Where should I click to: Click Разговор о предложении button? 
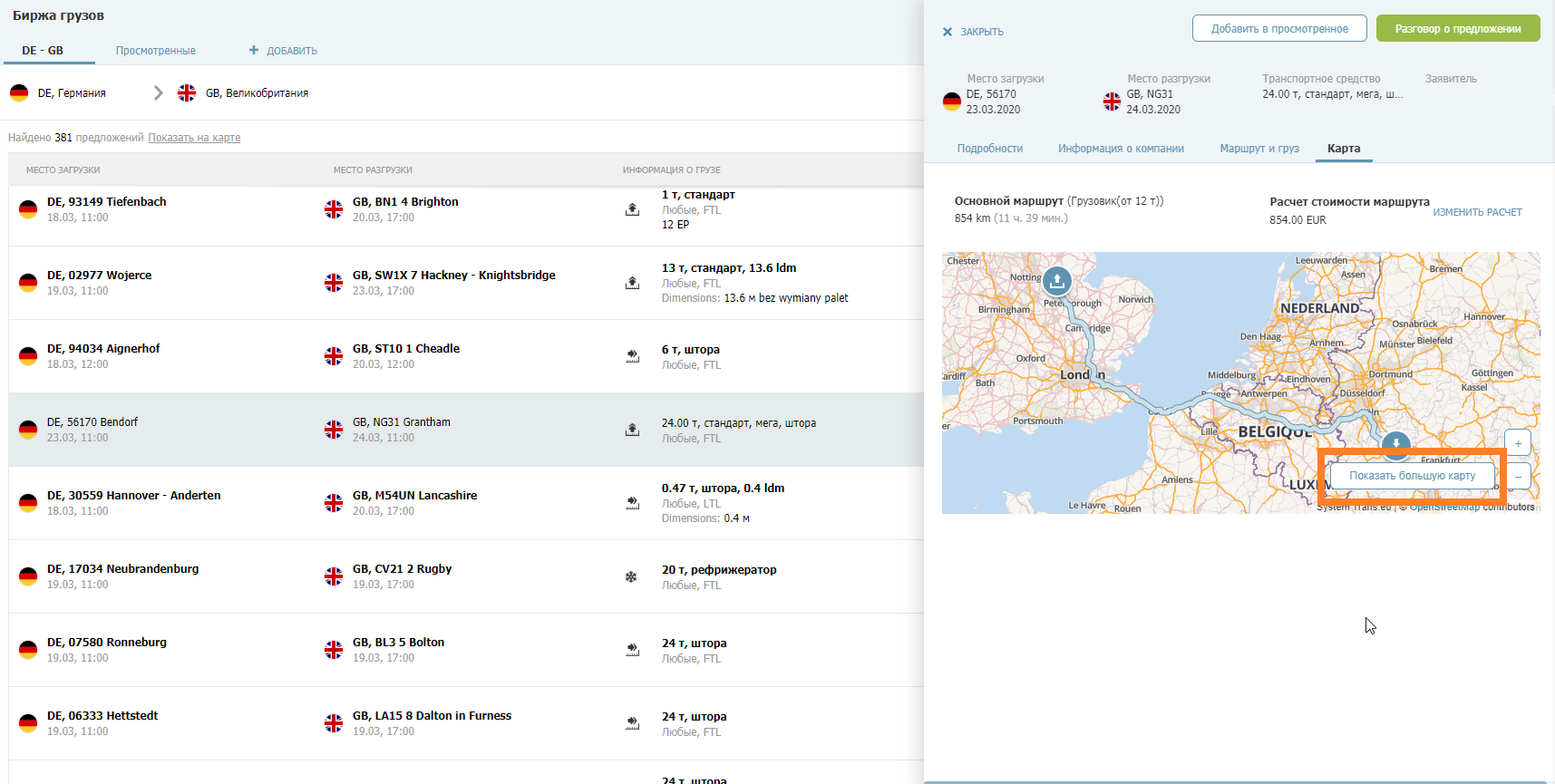1458,28
